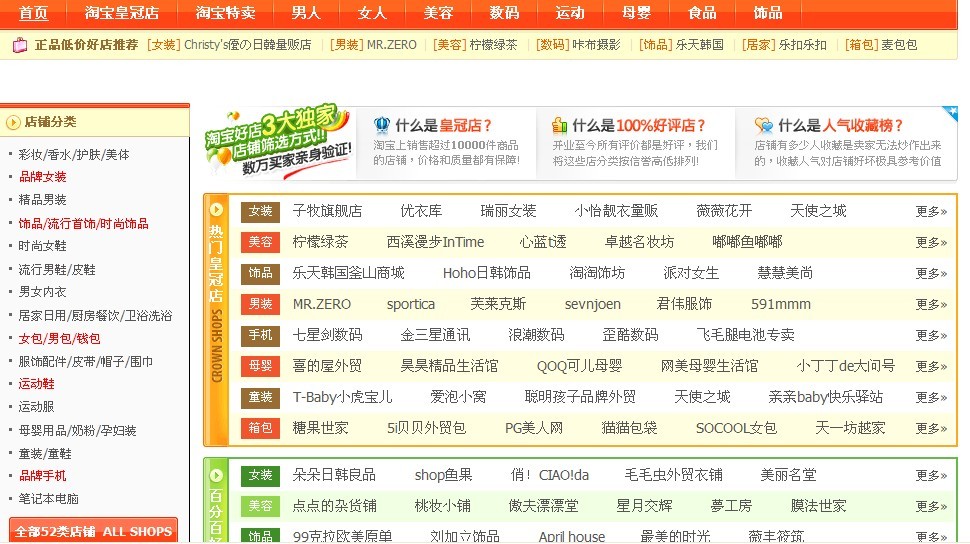This screenshot has width=970, height=544.
Task: Click the arrow icon next to 店铺分类
Action: (13, 122)
